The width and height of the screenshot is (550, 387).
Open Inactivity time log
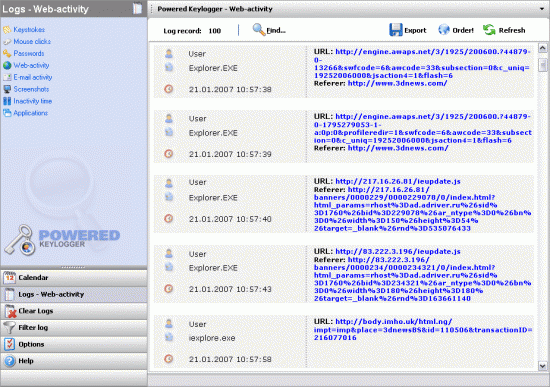coord(33,101)
